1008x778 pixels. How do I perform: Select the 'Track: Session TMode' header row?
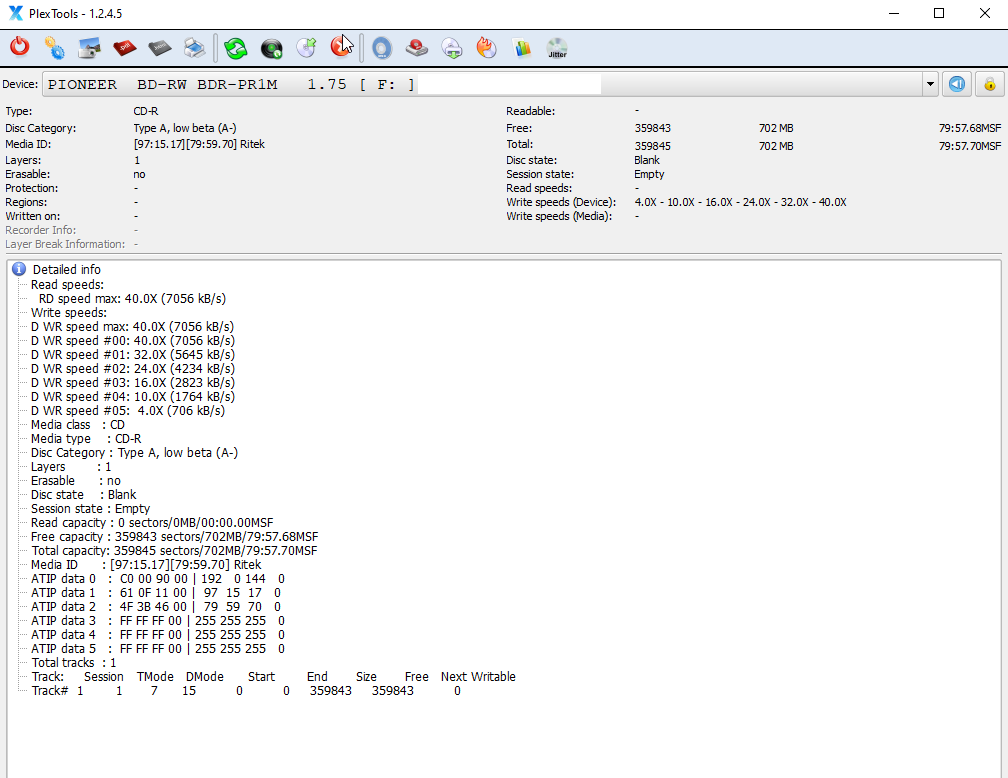(273, 677)
